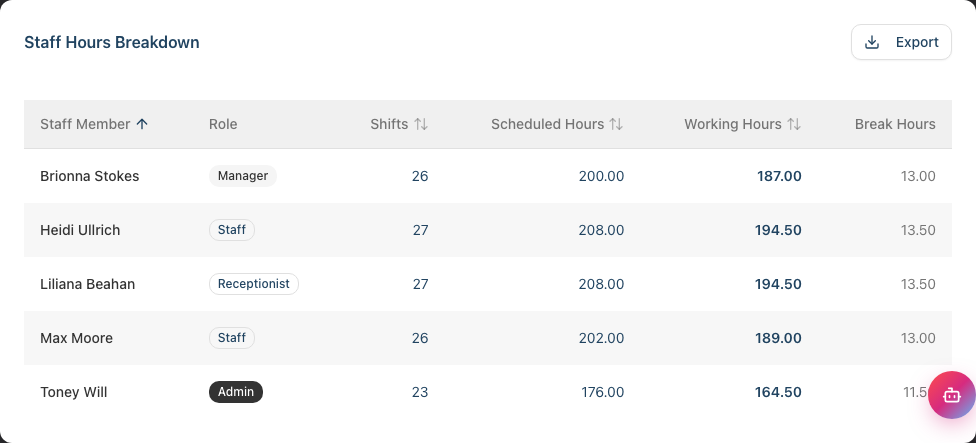Click the Role column header
Screen dimensions: 976x443
(x=223, y=124)
